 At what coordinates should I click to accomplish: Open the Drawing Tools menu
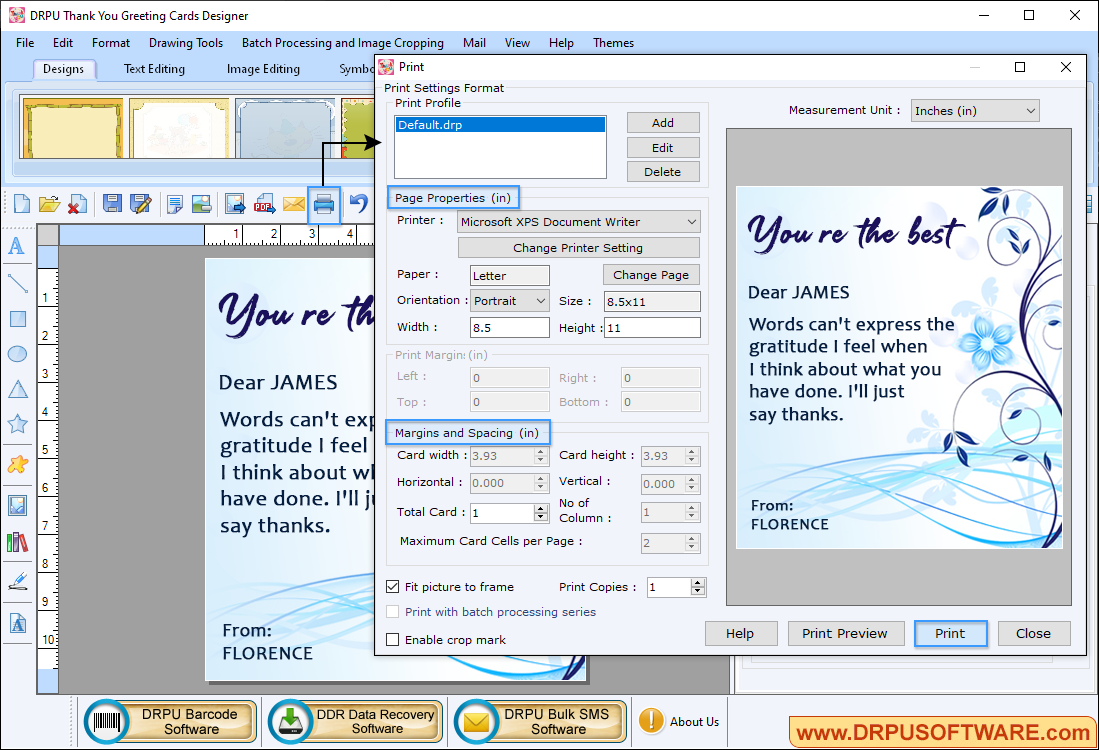point(186,43)
